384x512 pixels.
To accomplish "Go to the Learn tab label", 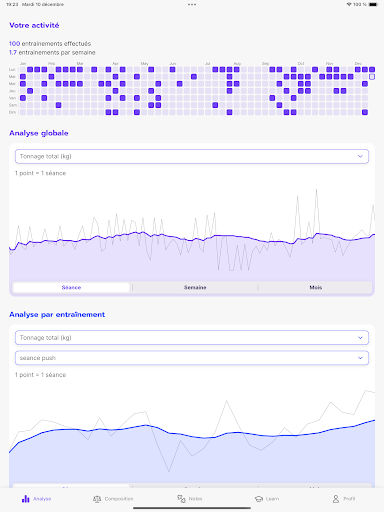I will [x=272, y=499].
